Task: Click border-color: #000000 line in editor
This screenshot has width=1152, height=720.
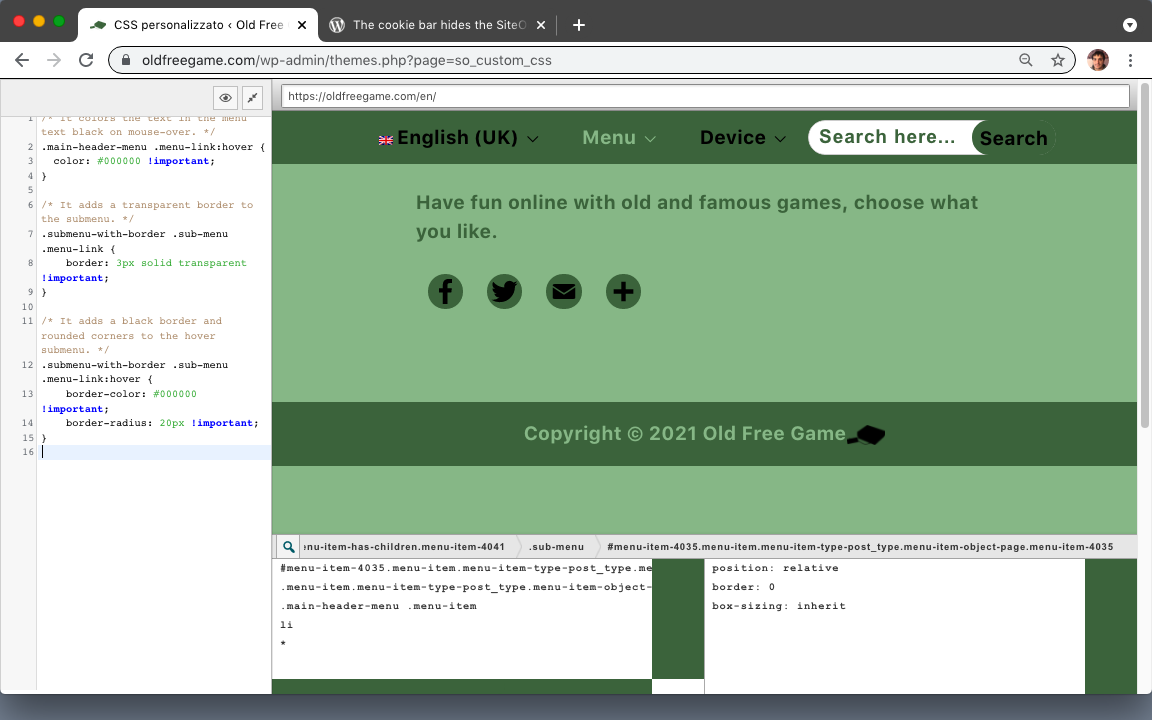Action: tap(132, 394)
